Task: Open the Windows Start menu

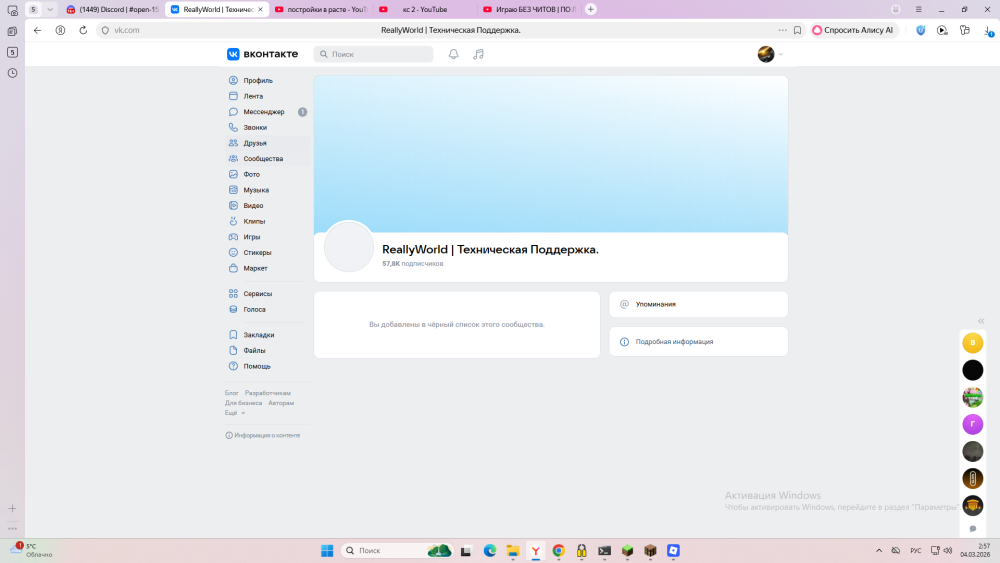Action: click(x=327, y=551)
